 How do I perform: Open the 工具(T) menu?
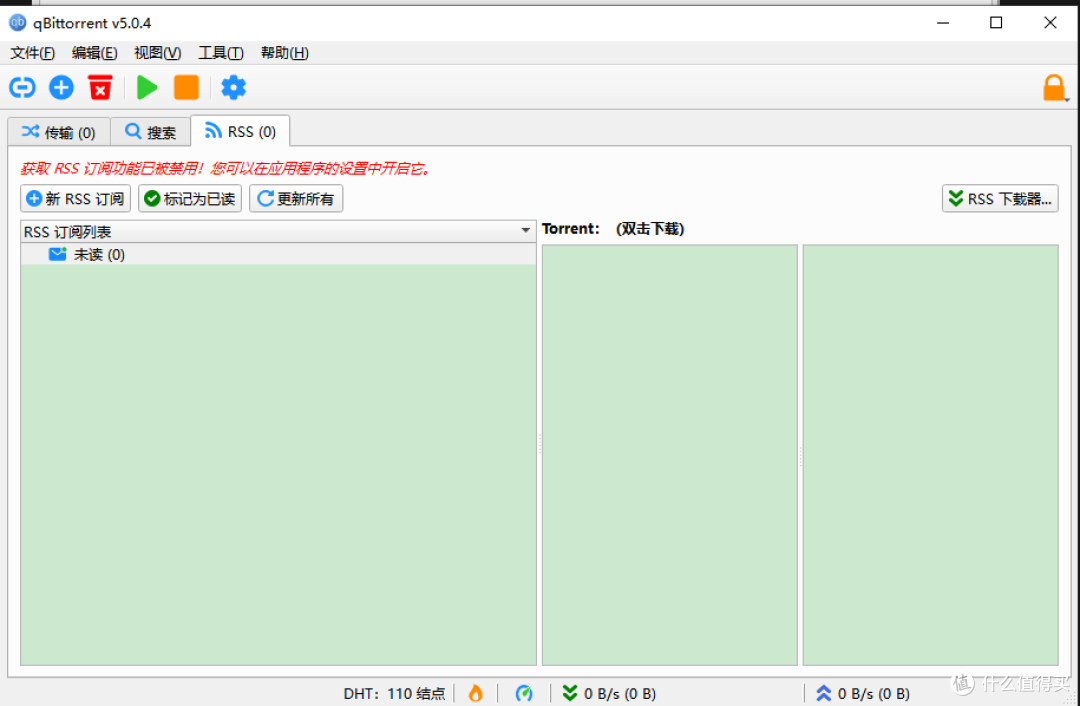point(220,53)
